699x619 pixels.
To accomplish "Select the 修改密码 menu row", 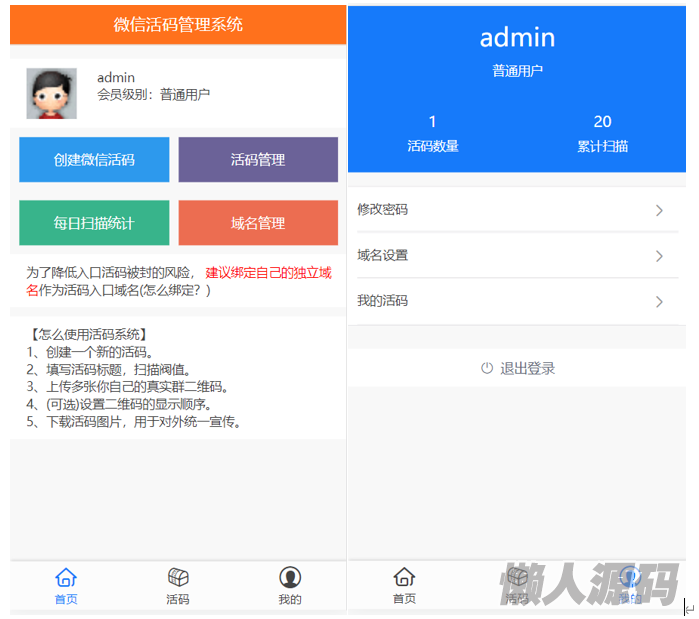I will pos(500,210).
